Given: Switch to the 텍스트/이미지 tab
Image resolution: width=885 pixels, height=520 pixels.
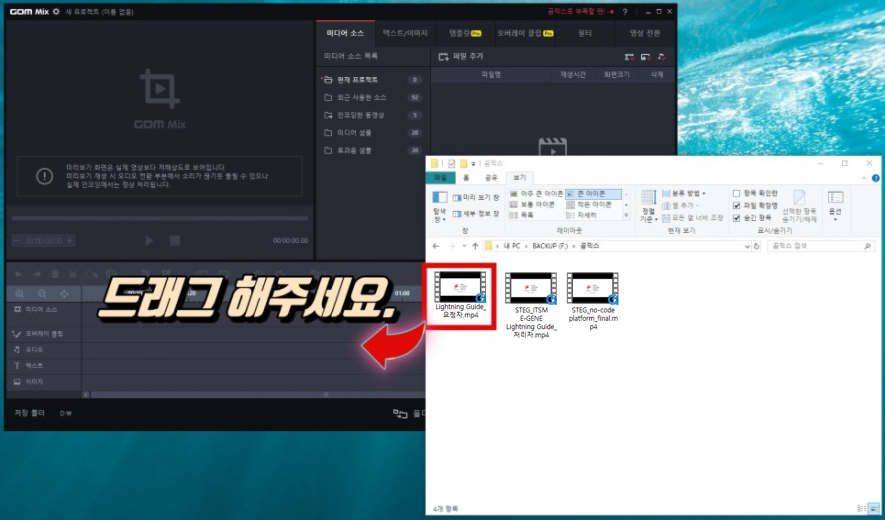Looking at the screenshot, I should coord(406,33).
